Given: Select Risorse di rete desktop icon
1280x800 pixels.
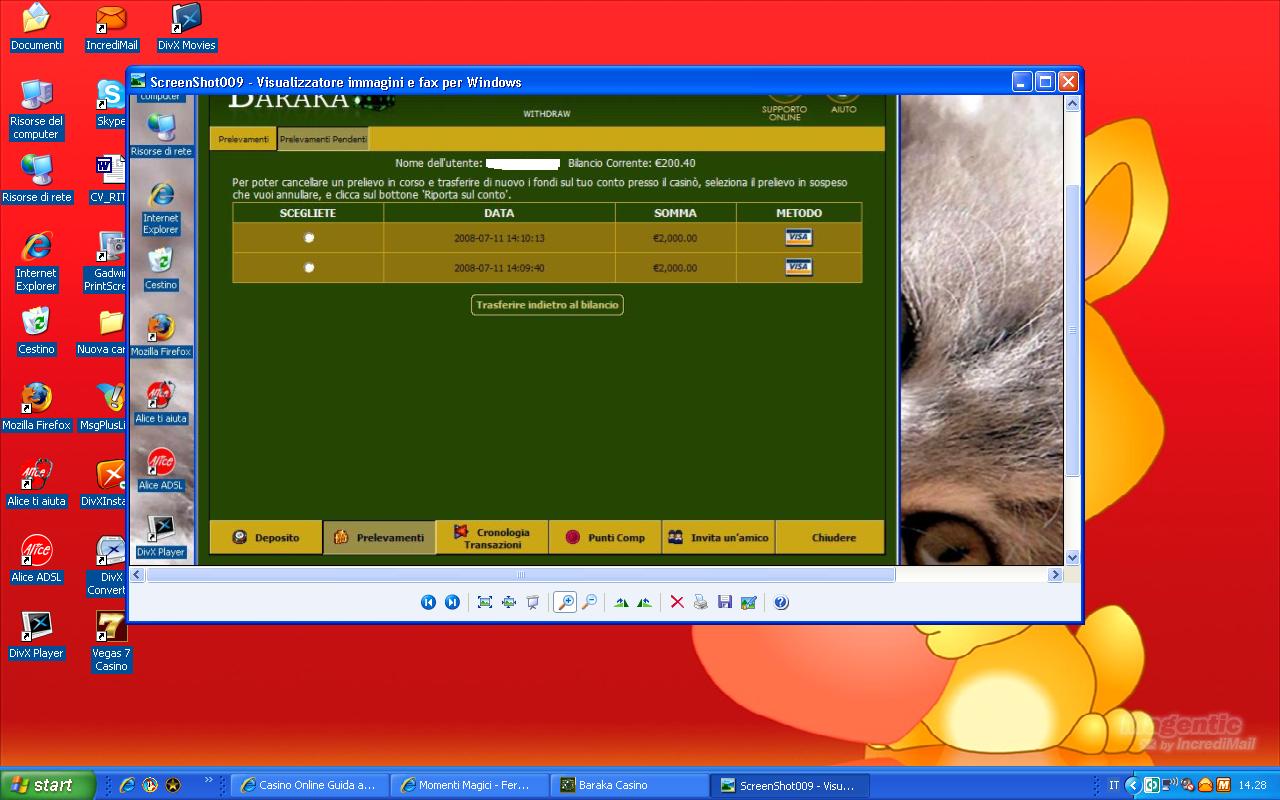Looking at the screenshot, I should pyautogui.click(x=36, y=179).
